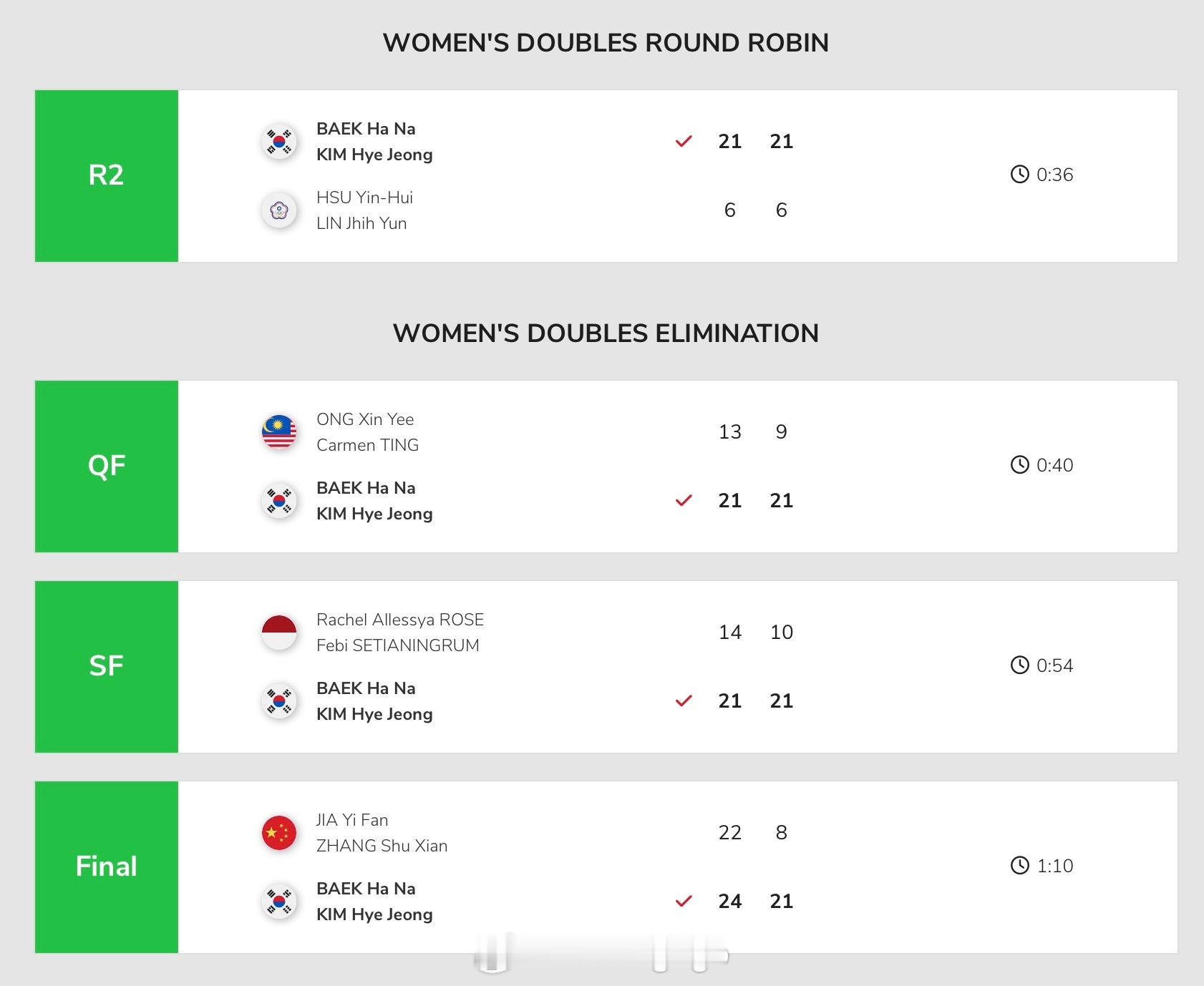This screenshot has height=986, width=1204.
Task: Click the clock icon beside 0:54
Action: click(1019, 665)
